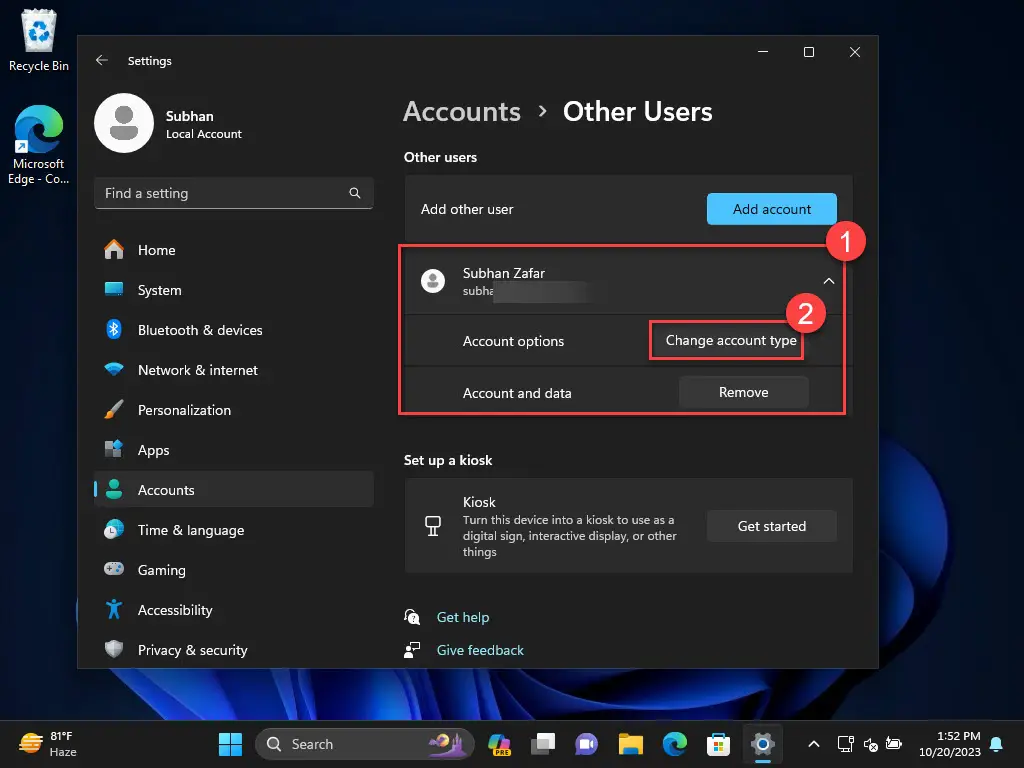Open the Windows Start menu
This screenshot has width=1024, height=768.
(x=230, y=744)
